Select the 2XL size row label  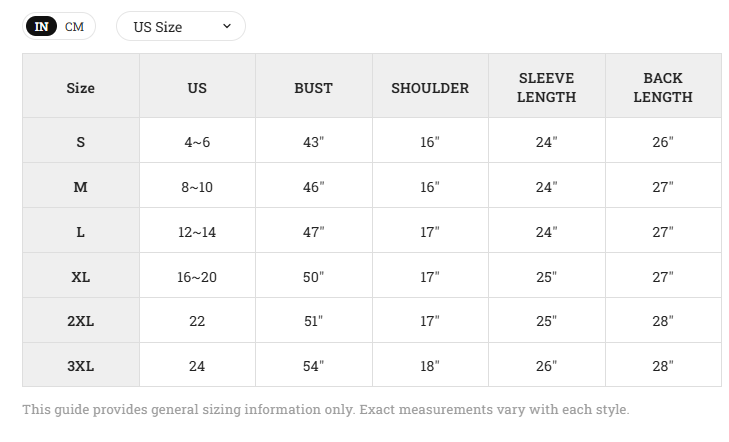tap(80, 321)
